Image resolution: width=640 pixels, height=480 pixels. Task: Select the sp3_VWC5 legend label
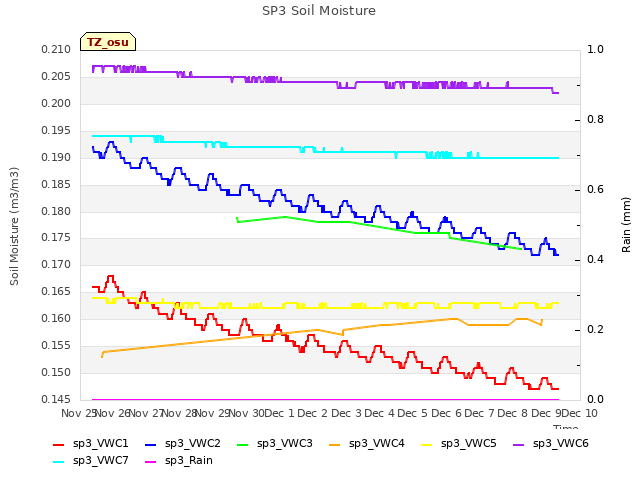click(x=469, y=444)
